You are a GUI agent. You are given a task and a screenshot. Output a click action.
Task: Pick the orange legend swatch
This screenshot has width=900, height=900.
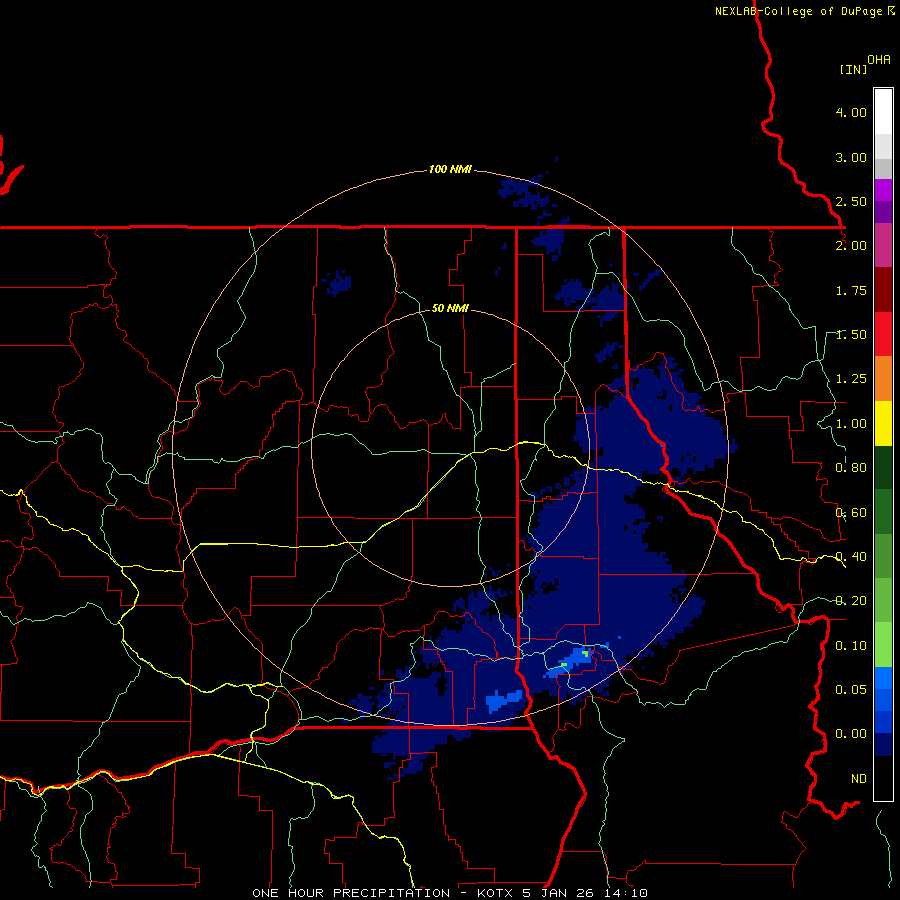pos(883,379)
